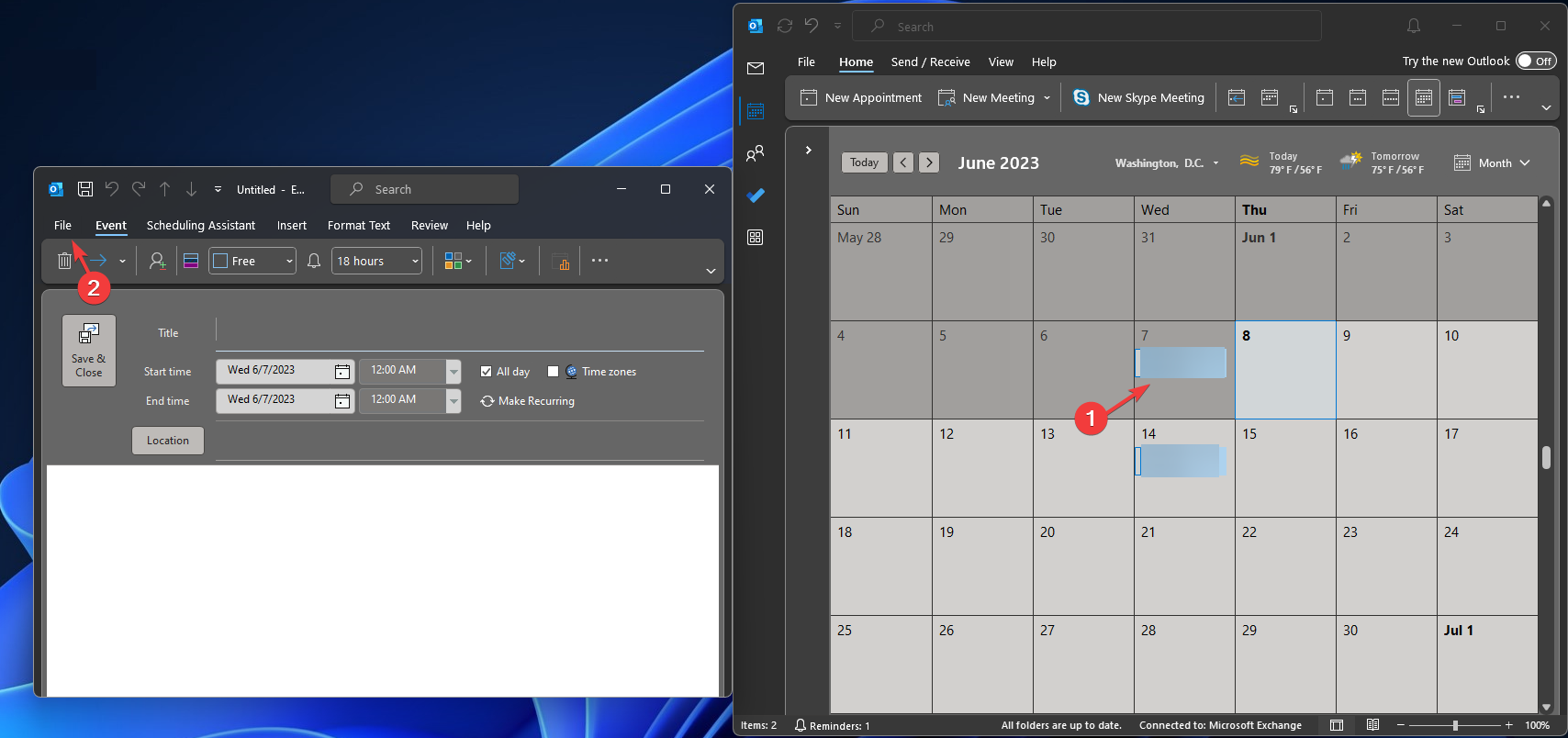Click the Next 7 Days ribbon icon
Image resolution: width=1568 pixels, height=738 pixels.
(x=1270, y=97)
